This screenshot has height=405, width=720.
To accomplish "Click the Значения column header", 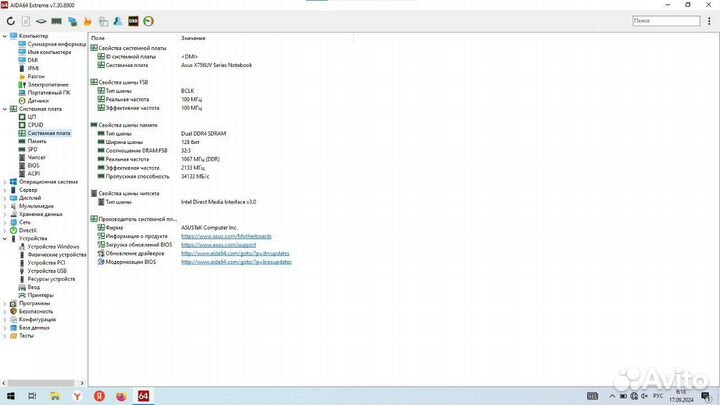I will click(x=193, y=38).
